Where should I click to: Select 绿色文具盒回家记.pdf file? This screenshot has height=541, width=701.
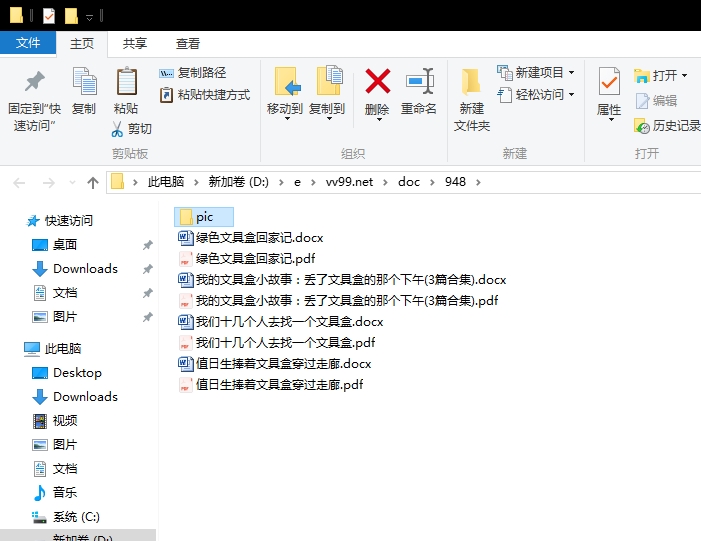246,258
